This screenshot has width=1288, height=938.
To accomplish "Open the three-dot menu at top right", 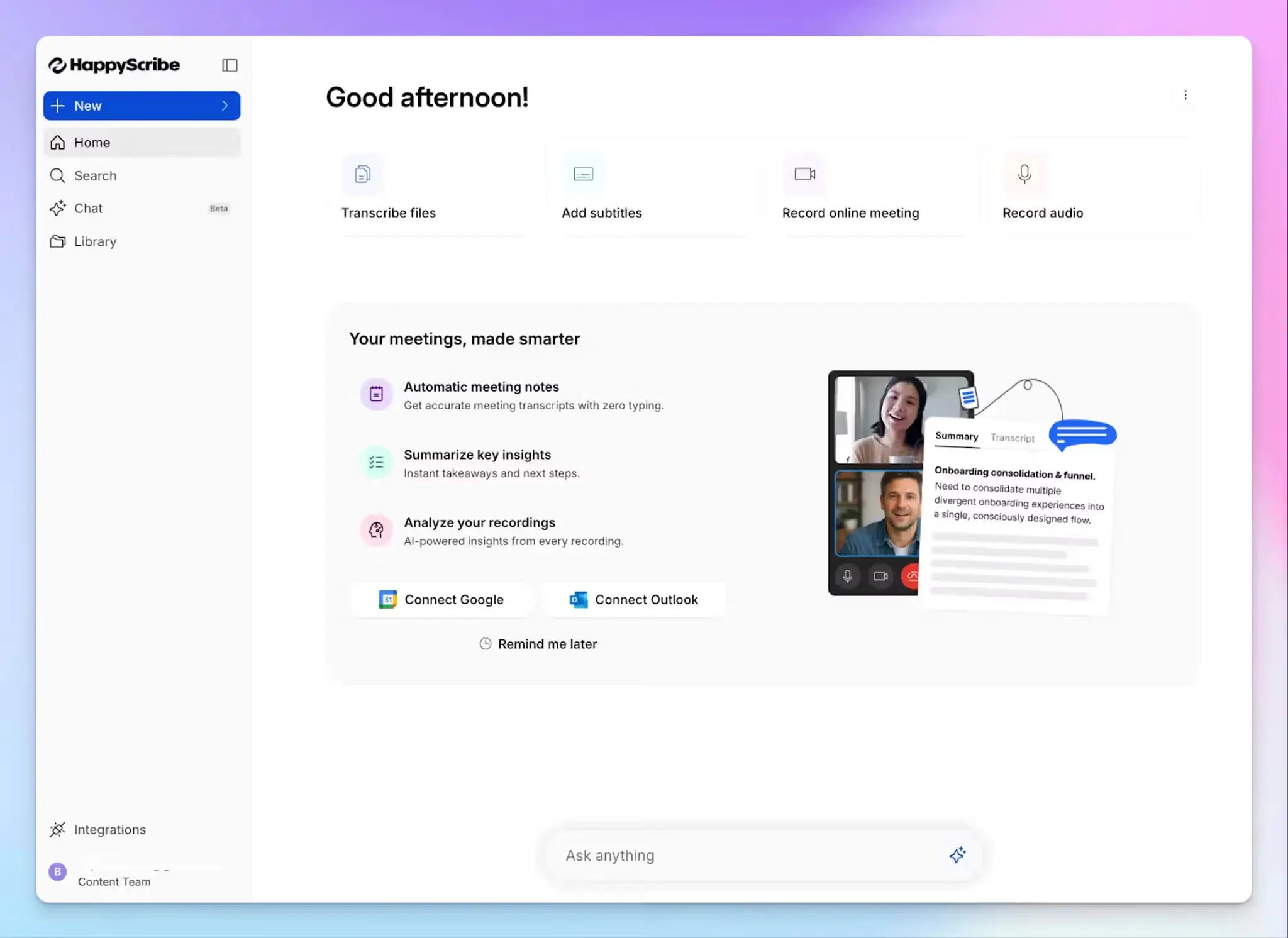I will (x=1186, y=94).
